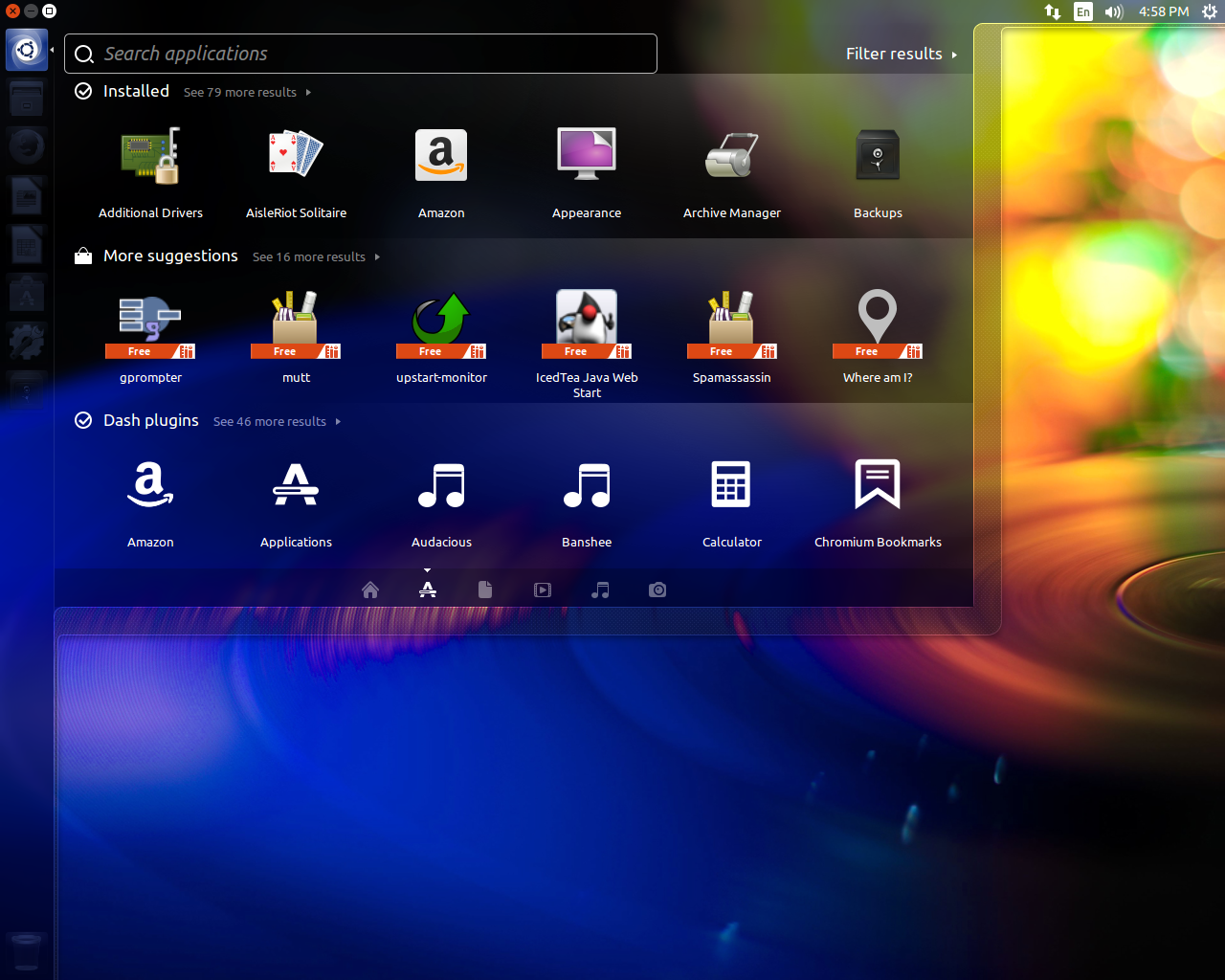The image size is (1225, 980).
Task: Open the Audacious dash plugin
Action: pyautogui.click(x=441, y=501)
